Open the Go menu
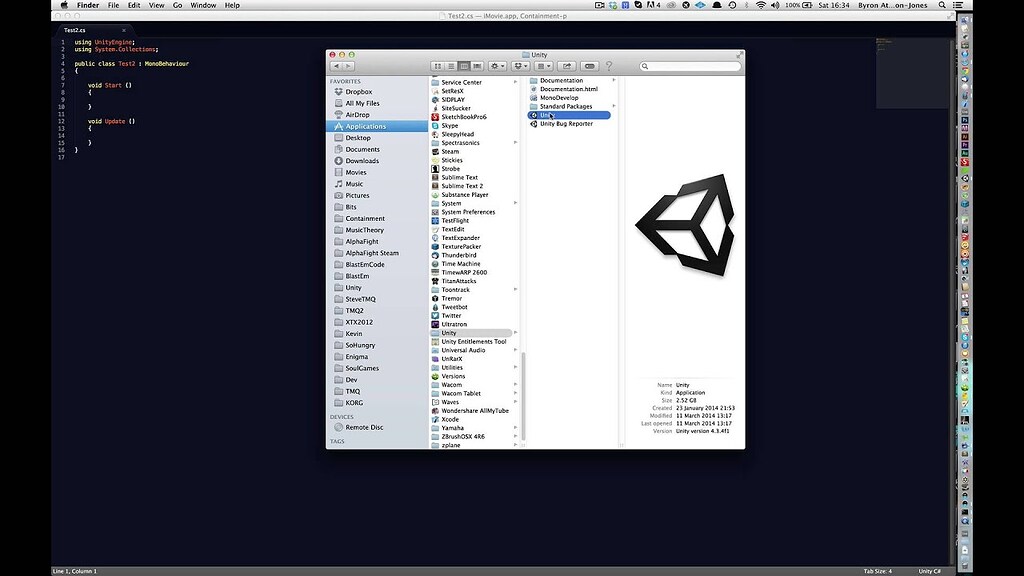This screenshot has width=1024, height=576. click(x=178, y=4)
